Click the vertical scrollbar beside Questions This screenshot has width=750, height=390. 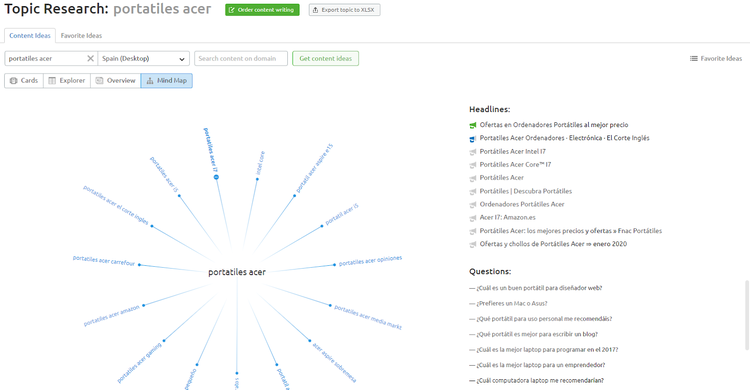pyautogui.click(x=747, y=316)
